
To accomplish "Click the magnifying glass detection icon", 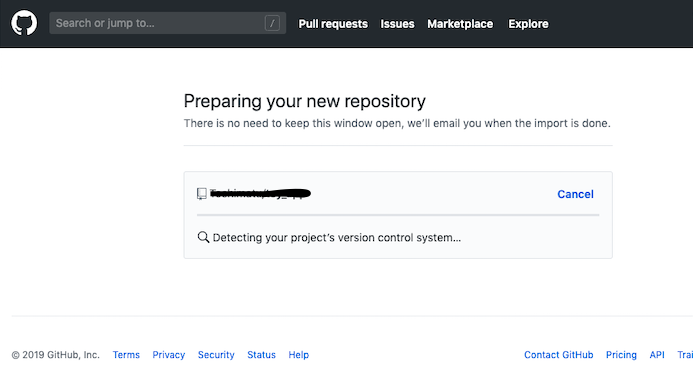I will 203,237.
